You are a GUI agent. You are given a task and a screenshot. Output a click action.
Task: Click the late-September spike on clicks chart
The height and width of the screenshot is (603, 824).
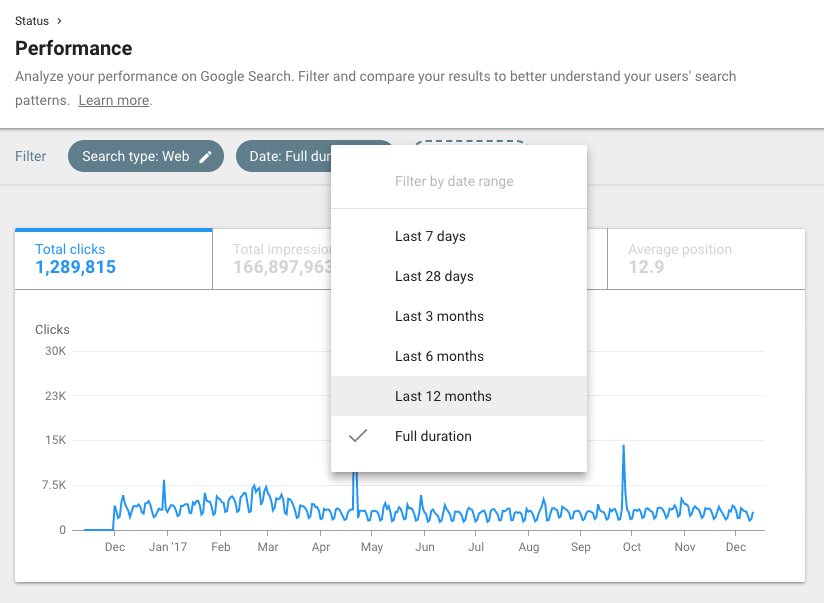(624, 447)
